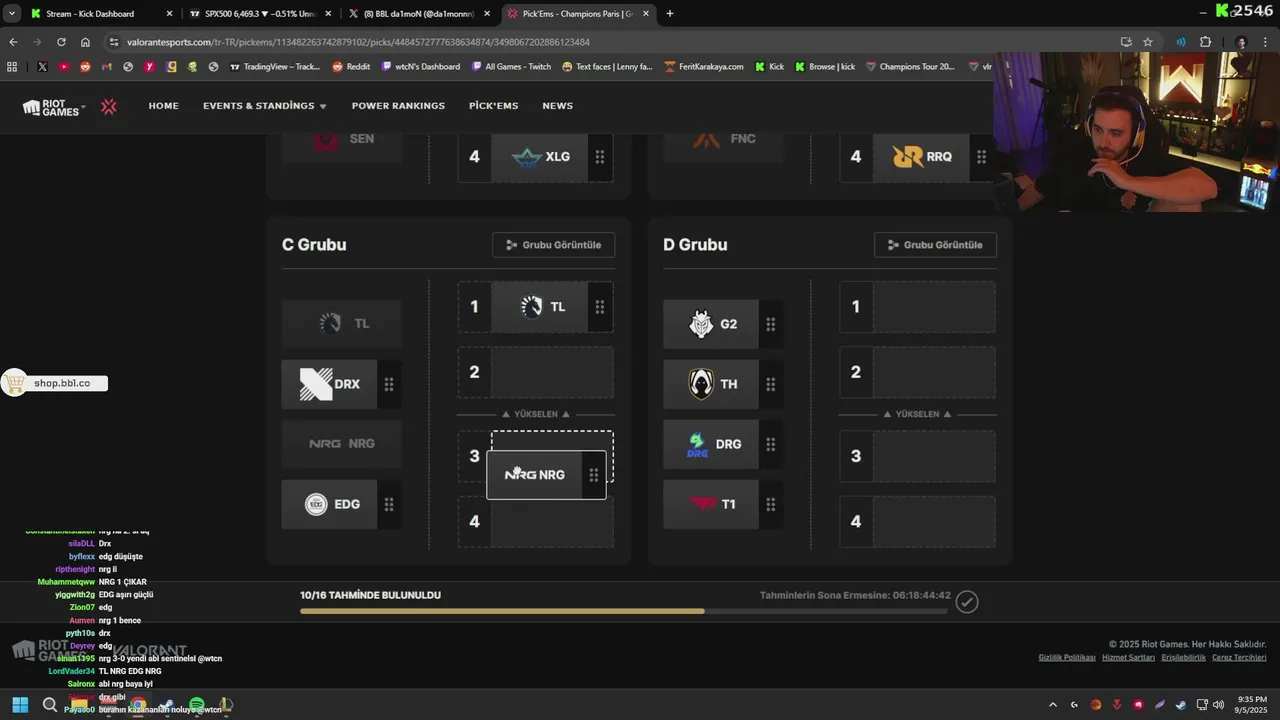Grab the drag handle of TL in slot 1

[599, 307]
